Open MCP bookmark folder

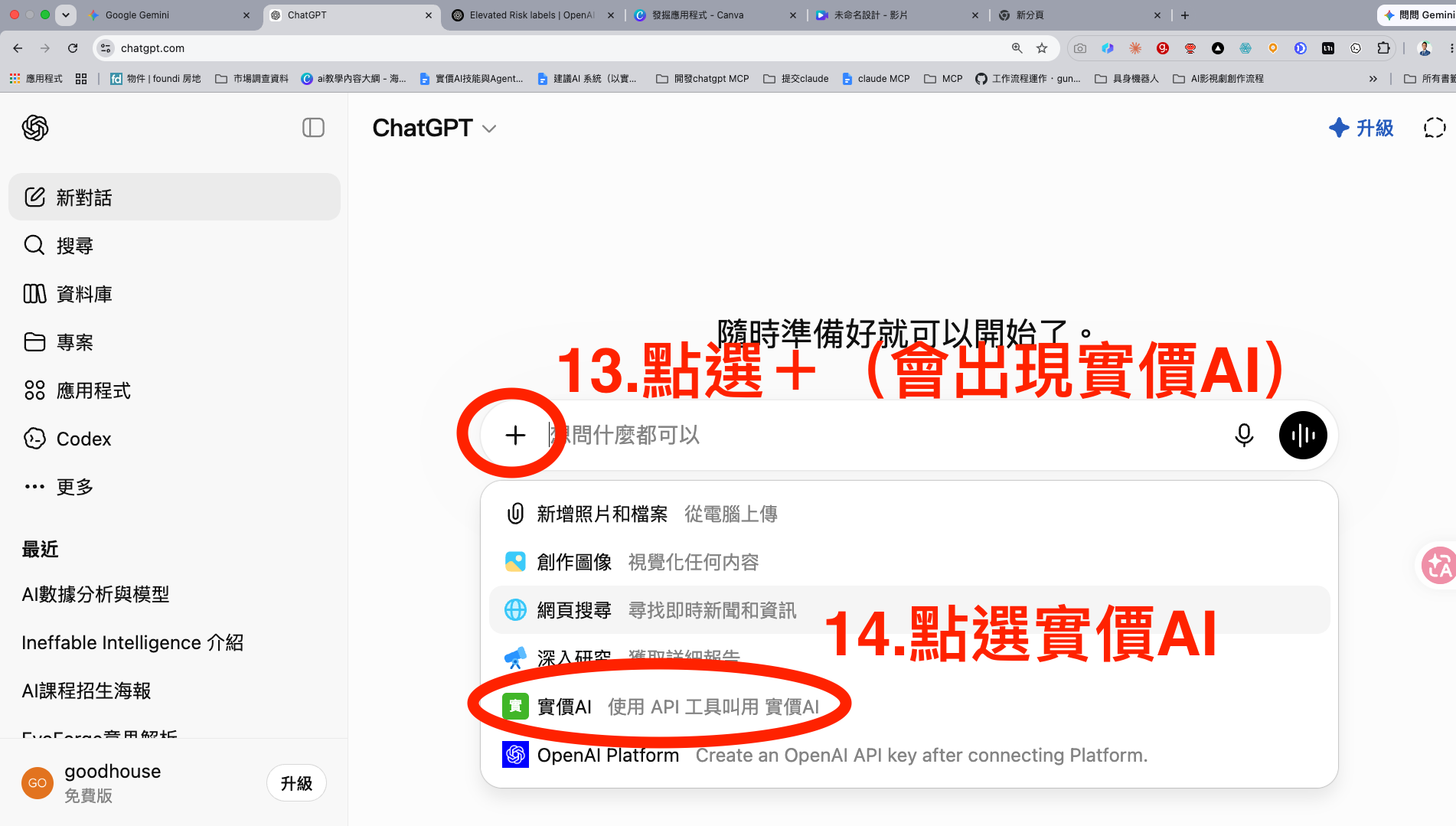pos(943,78)
